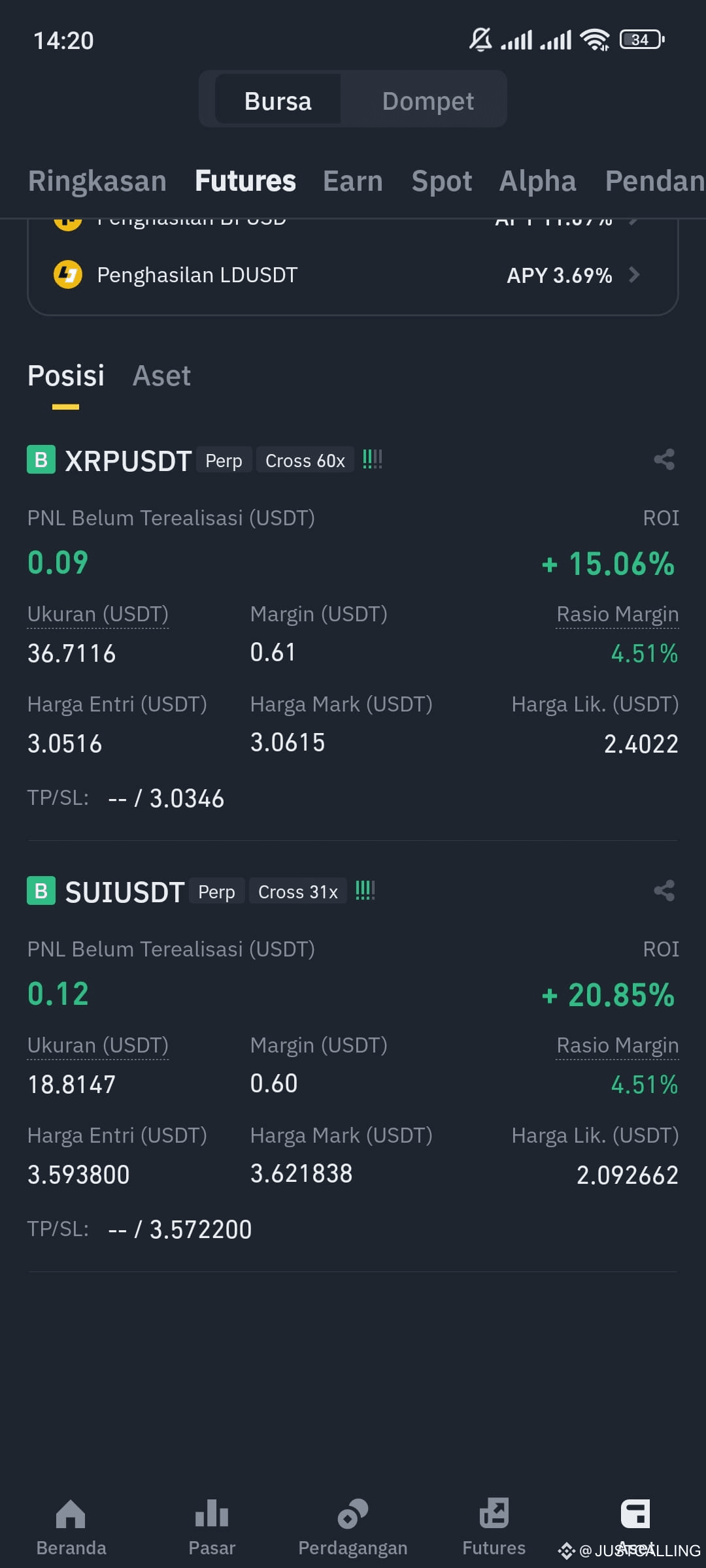This screenshot has width=706, height=1568.
Task: Expand Penghasilan LDUSDT APY chevron
Action: pos(633,274)
